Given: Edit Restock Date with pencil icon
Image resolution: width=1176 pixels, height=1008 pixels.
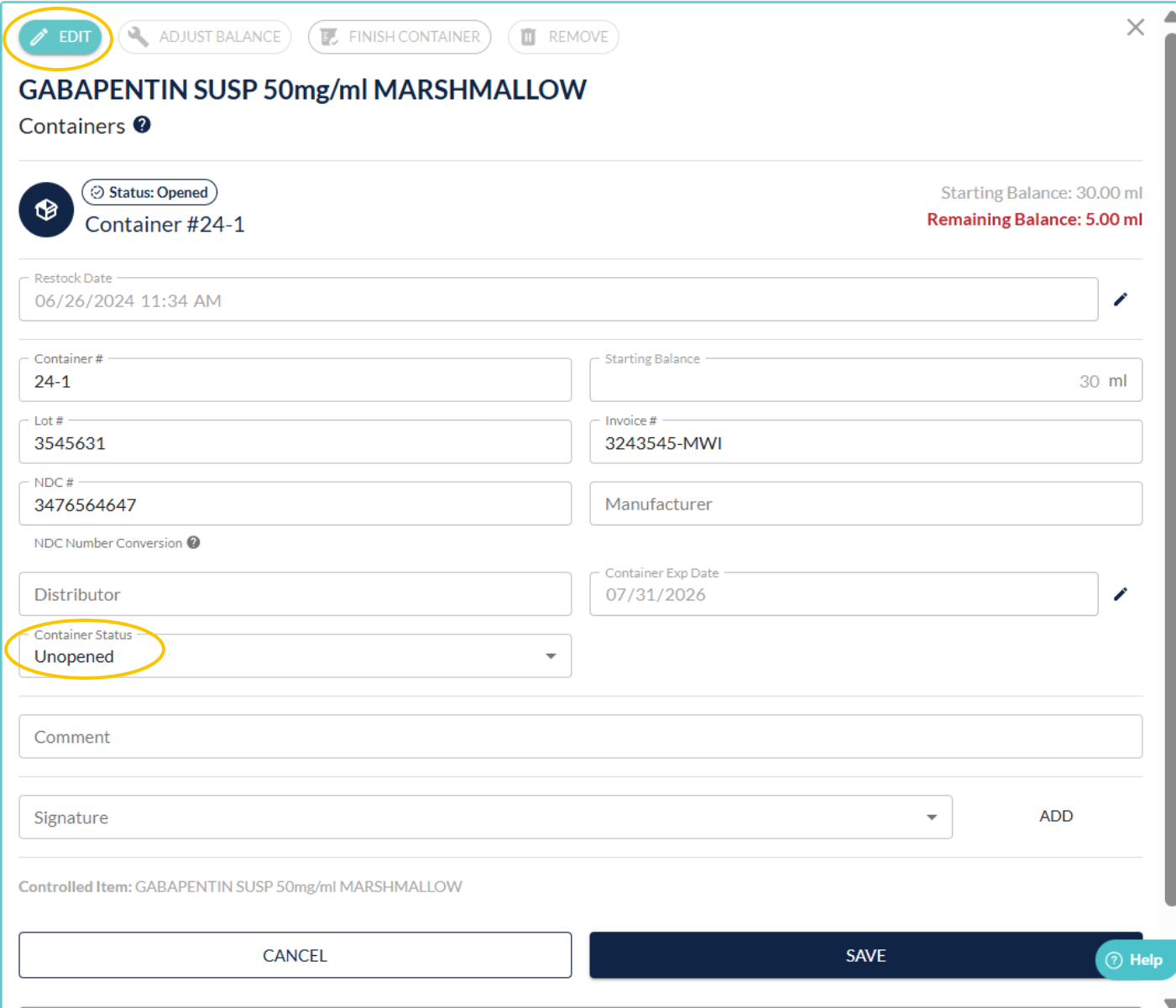Looking at the screenshot, I should tap(1121, 300).
